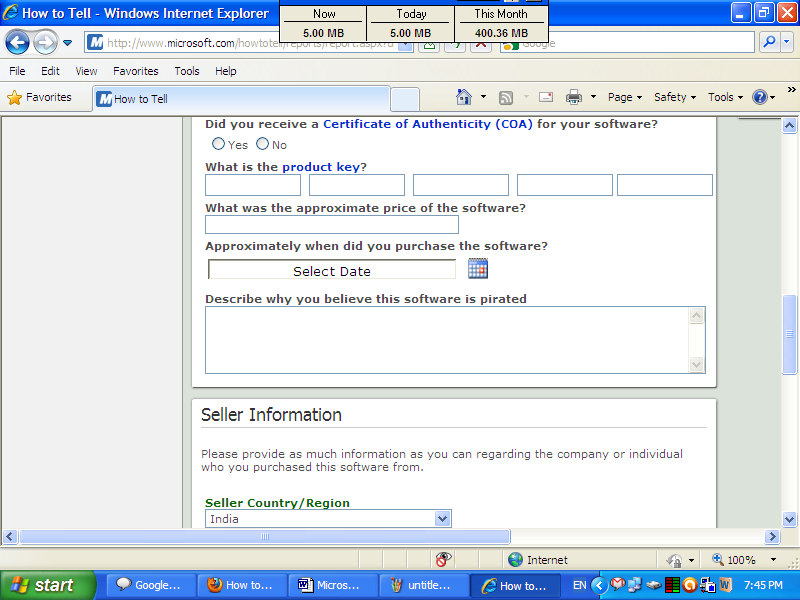Click the first product key field

click(x=253, y=185)
